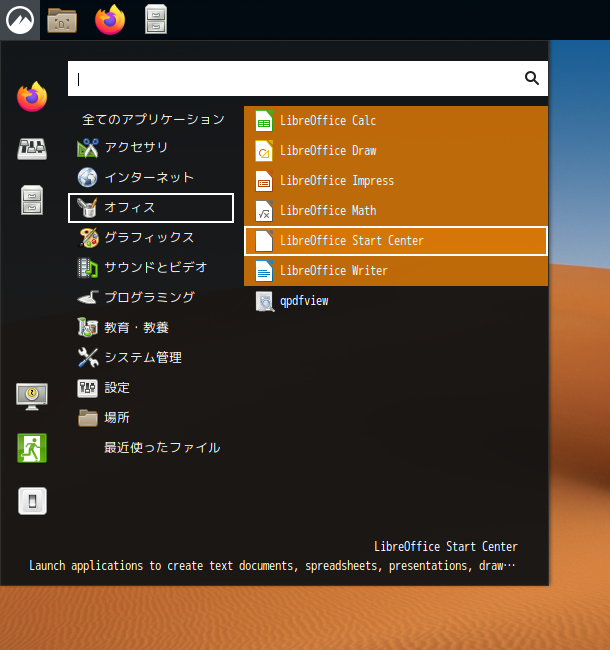Open the サウンドとビデオ category
This screenshot has height=650, width=610.
(151, 268)
